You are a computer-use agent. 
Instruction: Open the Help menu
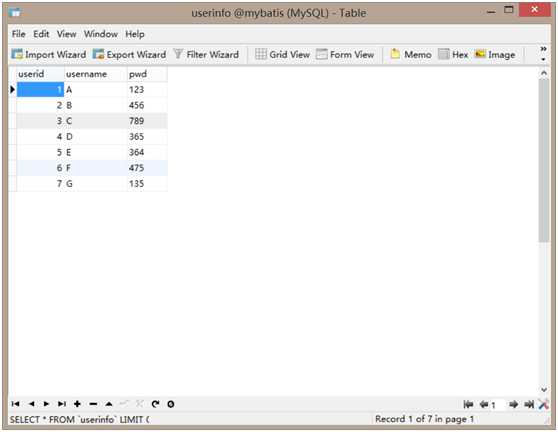point(135,34)
